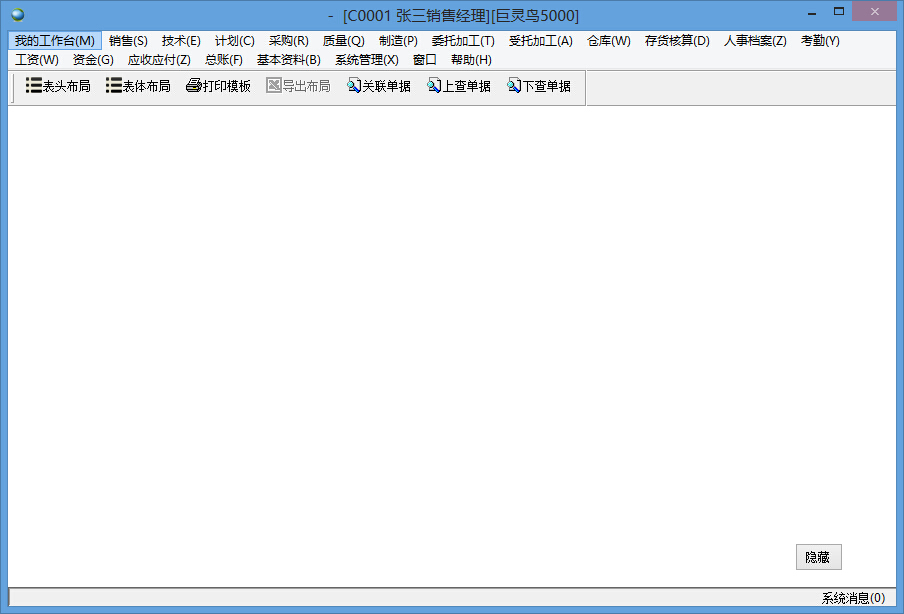The height and width of the screenshot is (614, 904).
Task: Open the 系统管理(X) menu
Action: click(366, 60)
